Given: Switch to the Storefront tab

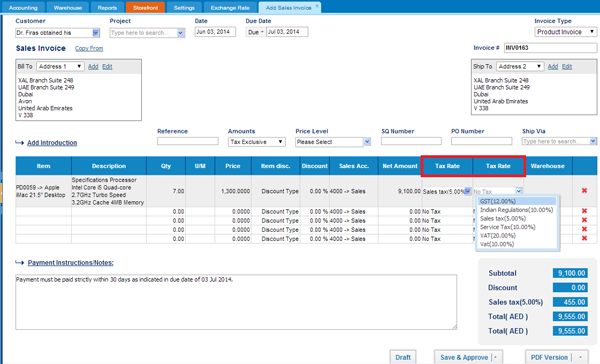Looking at the screenshot, I should (x=145, y=8).
